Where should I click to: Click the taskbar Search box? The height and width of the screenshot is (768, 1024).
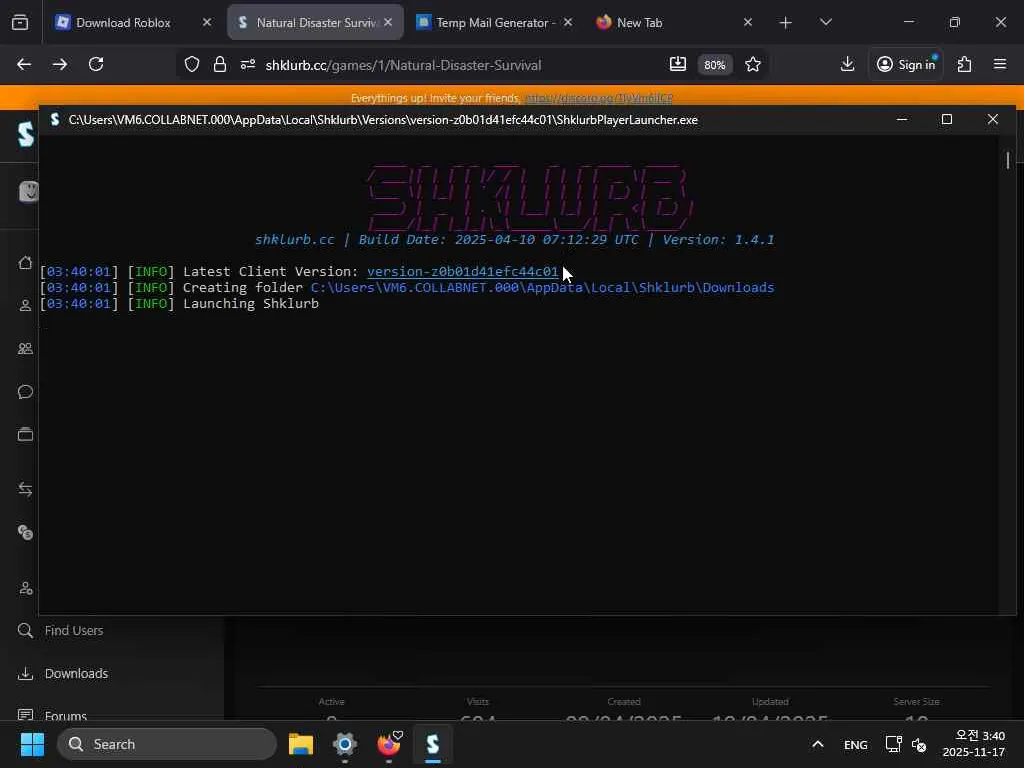click(x=167, y=744)
